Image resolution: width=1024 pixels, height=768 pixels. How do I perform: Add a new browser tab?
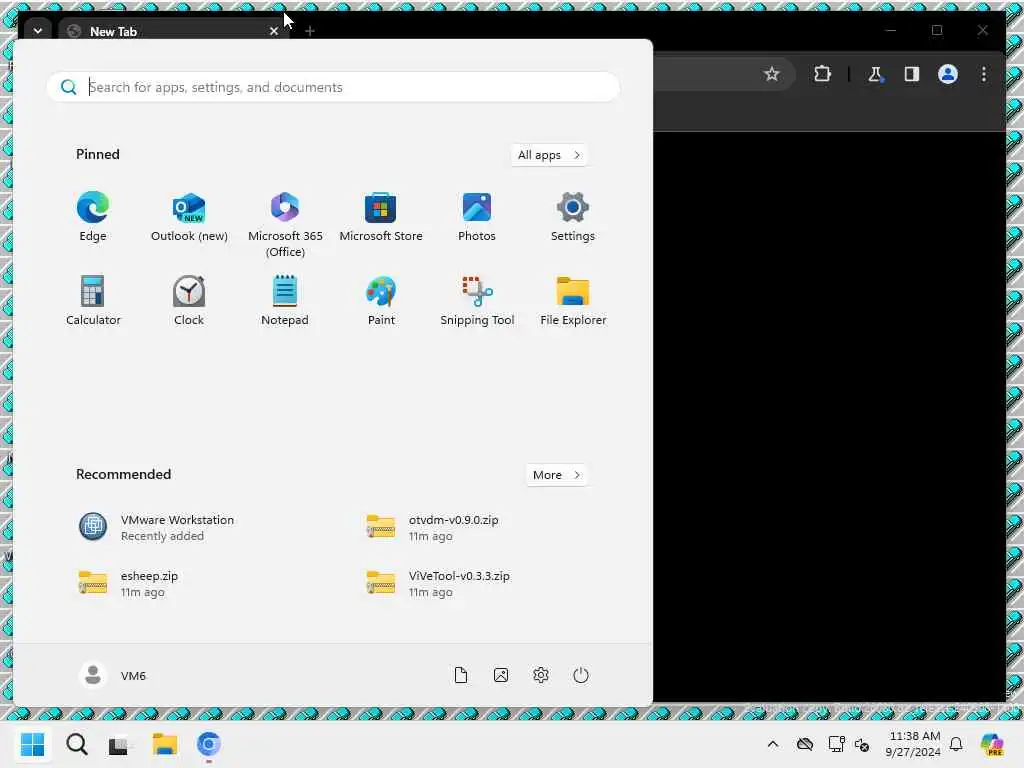pyautogui.click(x=310, y=31)
